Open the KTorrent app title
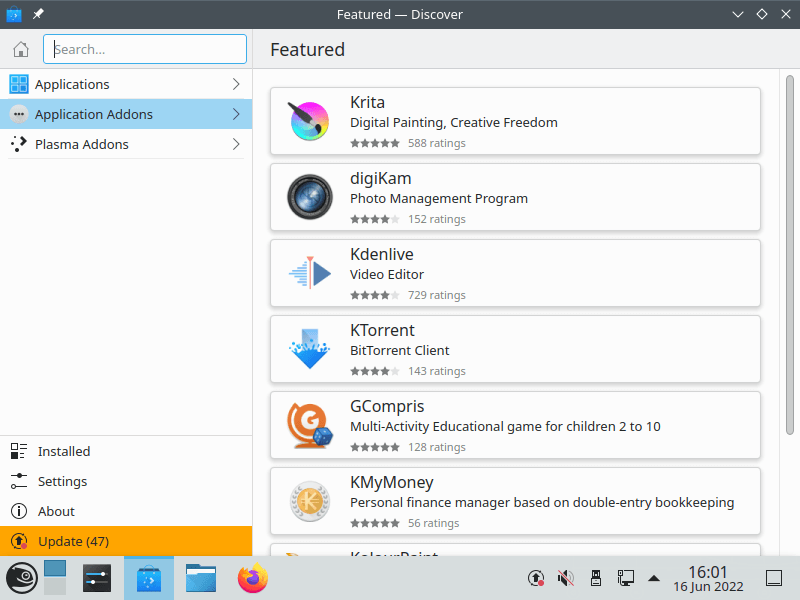 pyautogui.click(x=382, y=330)
